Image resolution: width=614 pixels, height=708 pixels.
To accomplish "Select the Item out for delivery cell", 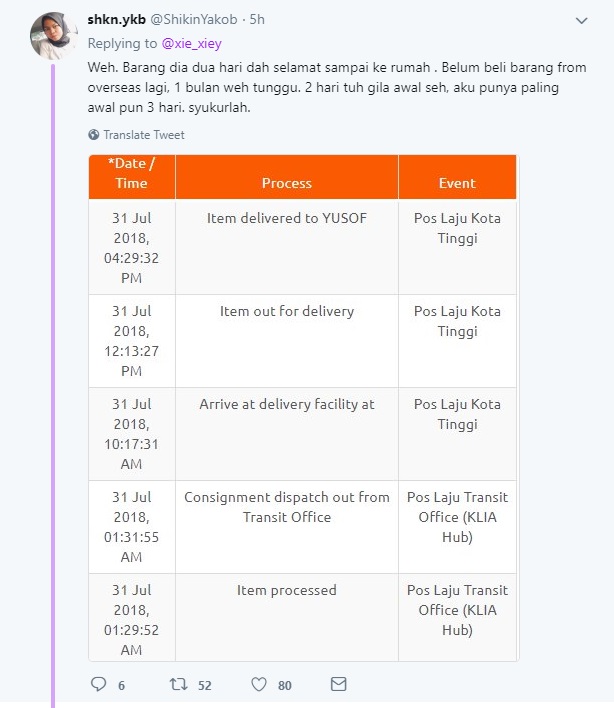I will [287, 311].
